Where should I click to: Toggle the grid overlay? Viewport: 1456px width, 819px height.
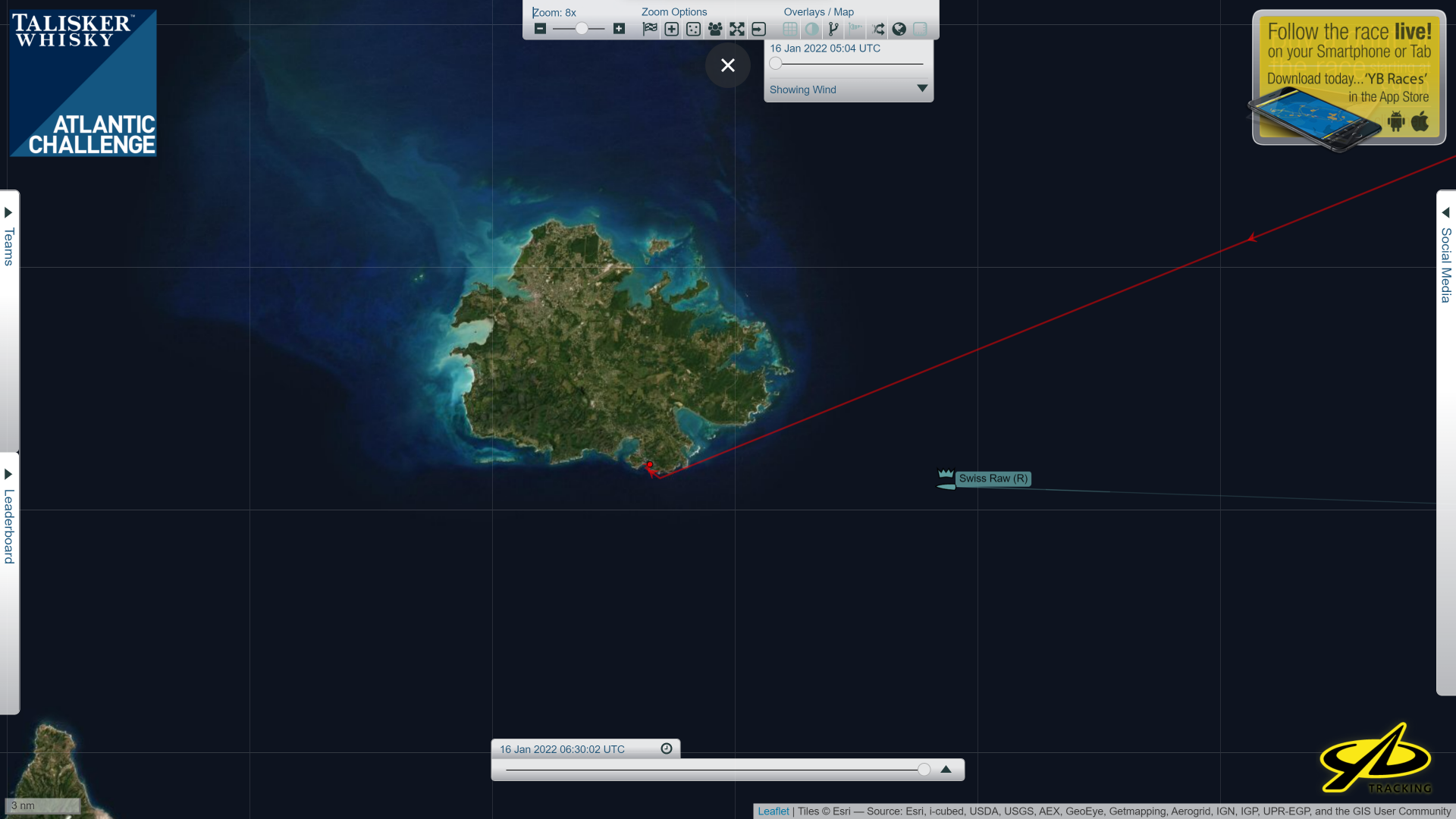(x=790, y=29)
